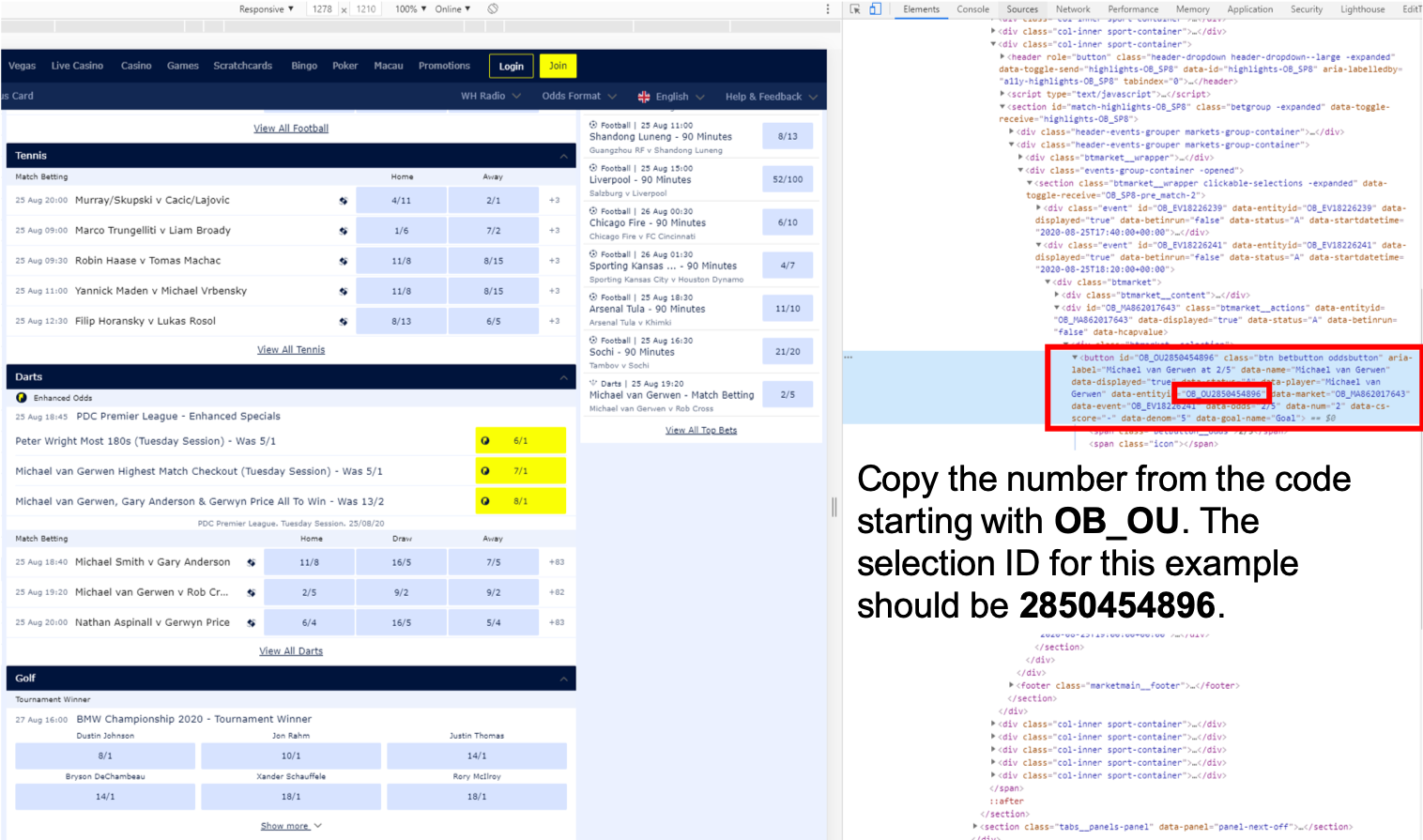Select 7/2 away odds for Liam Broady
Viewport: 1423px width, 840px height.
[x=494, y=230]
